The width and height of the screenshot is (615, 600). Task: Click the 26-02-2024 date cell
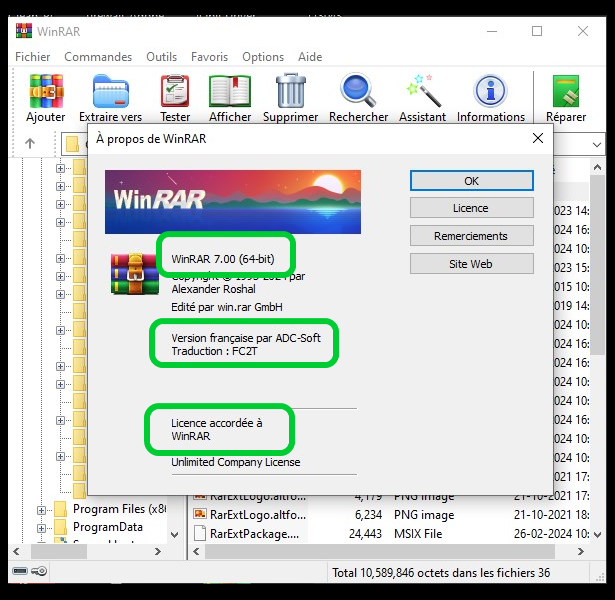coord(551,534)
